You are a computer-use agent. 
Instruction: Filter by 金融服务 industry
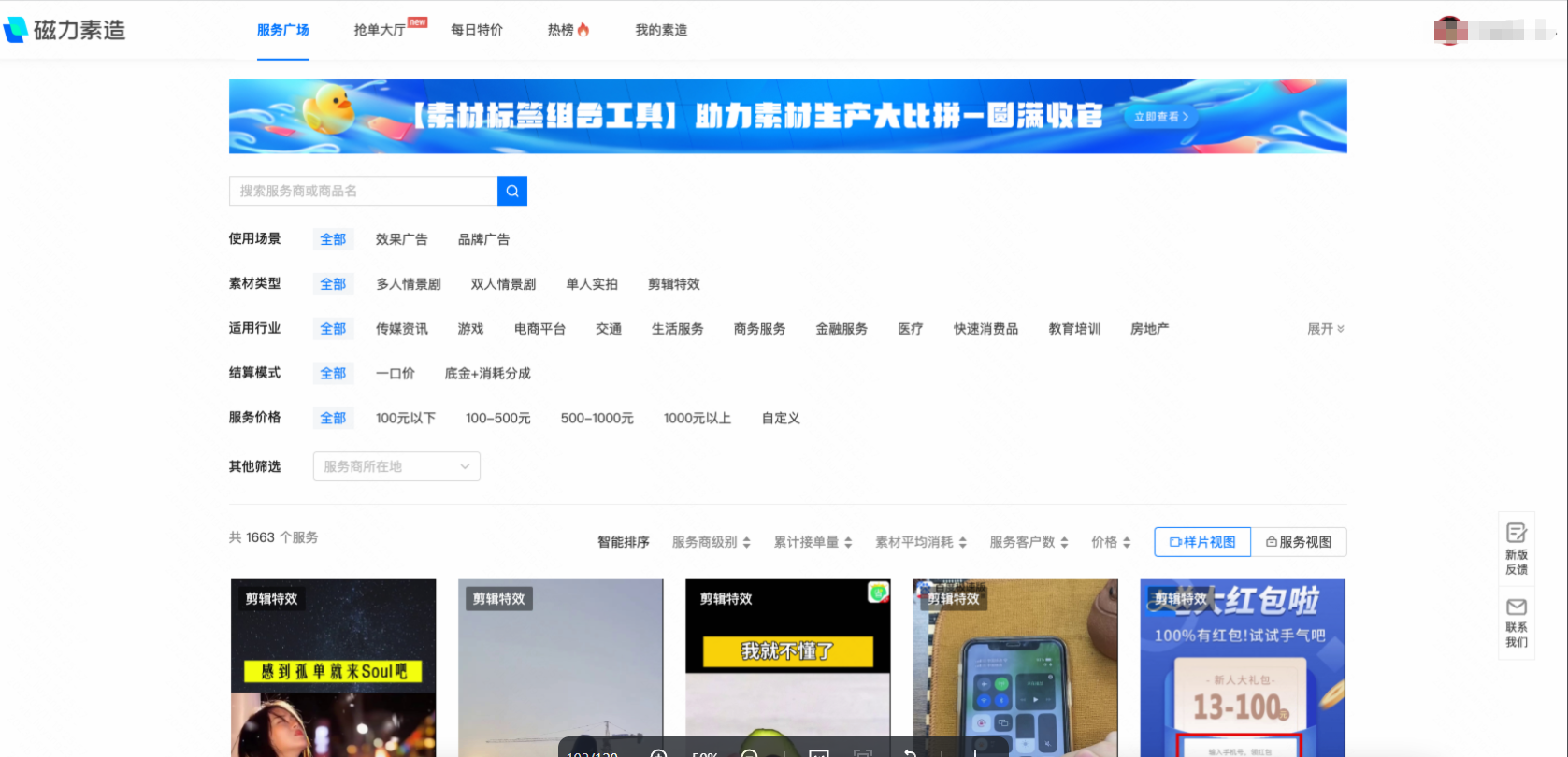[842, 329]
